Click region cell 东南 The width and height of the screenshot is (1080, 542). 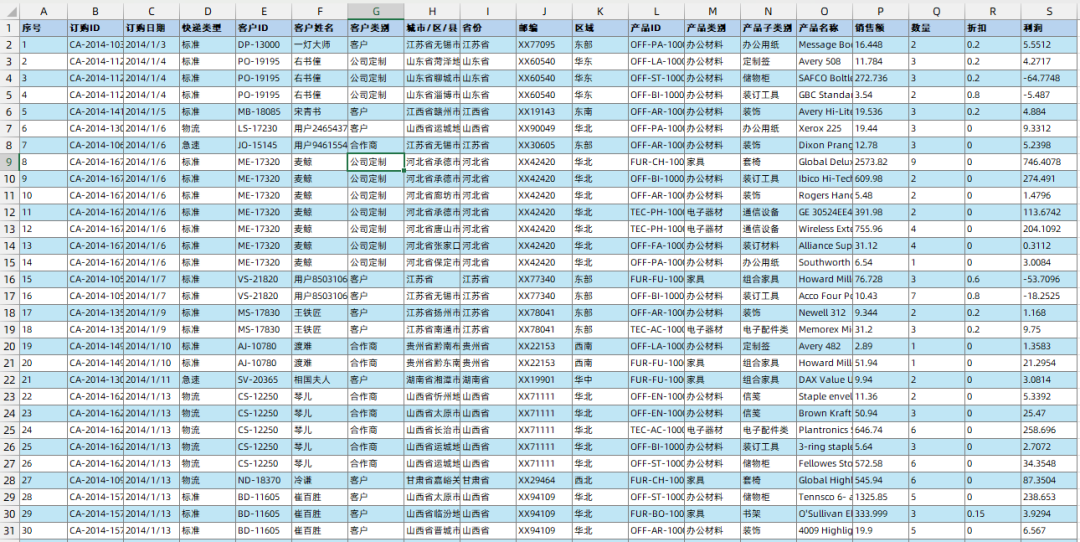tap(600, 112)
